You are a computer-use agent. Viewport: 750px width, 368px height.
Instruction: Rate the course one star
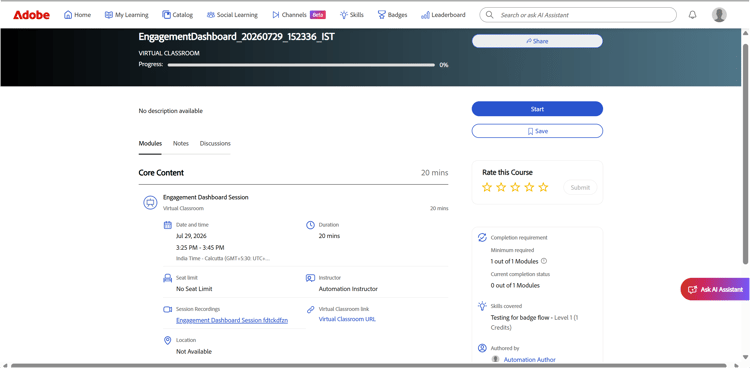(x=487, y=187)
